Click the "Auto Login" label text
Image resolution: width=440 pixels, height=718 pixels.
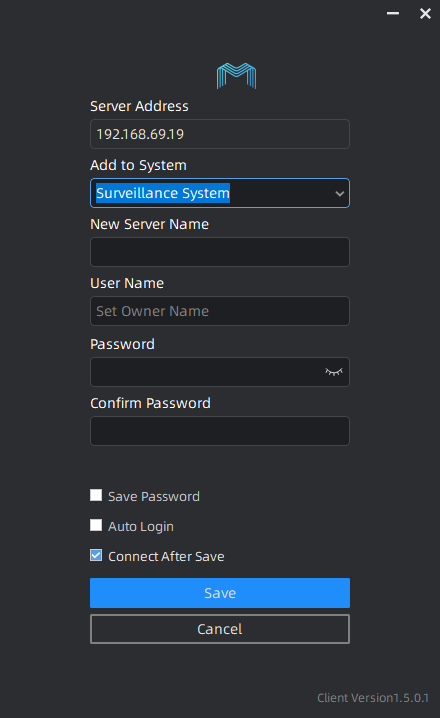[141, 527]
